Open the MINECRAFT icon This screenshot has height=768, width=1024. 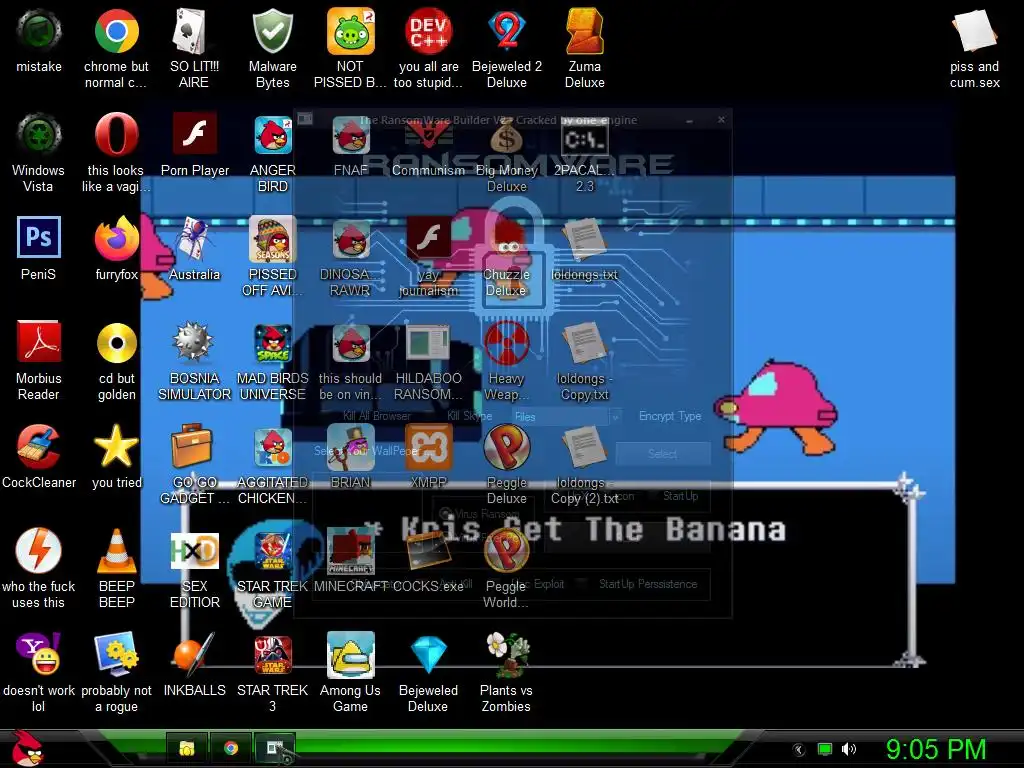351,551
